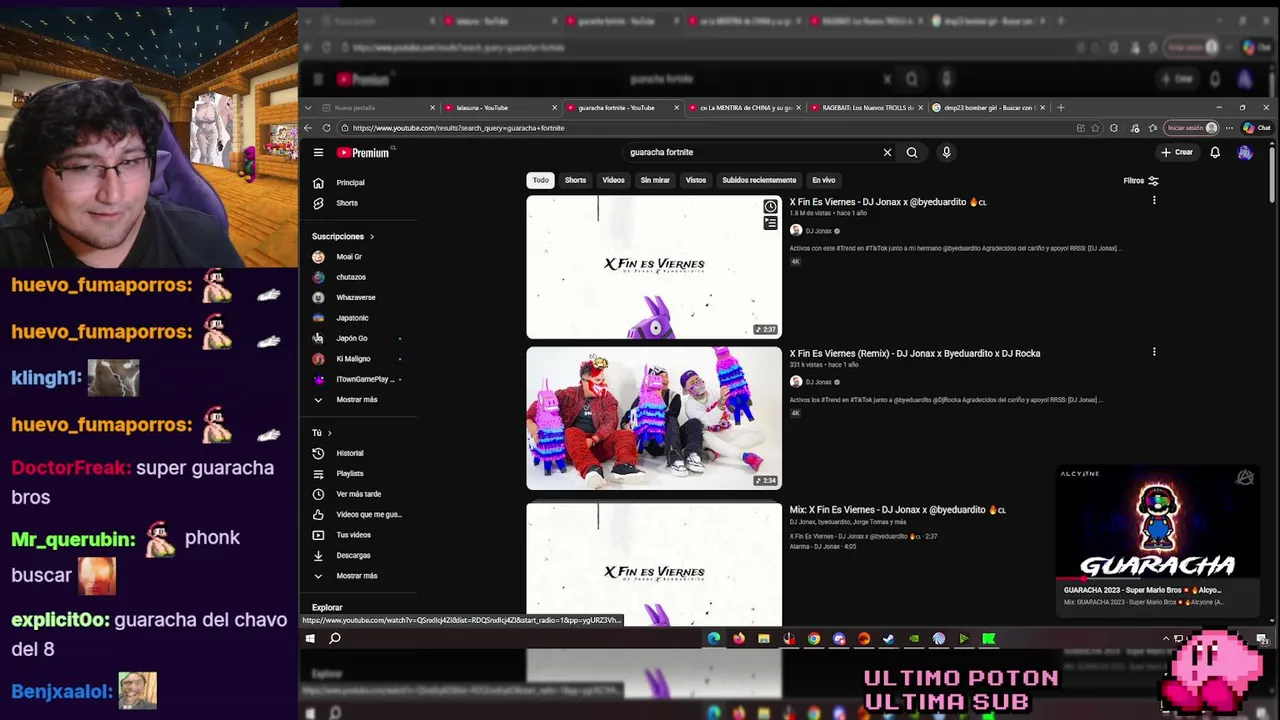
Task: Open X Fin Es Viernes (Remix) title
Action: (915, 353)
